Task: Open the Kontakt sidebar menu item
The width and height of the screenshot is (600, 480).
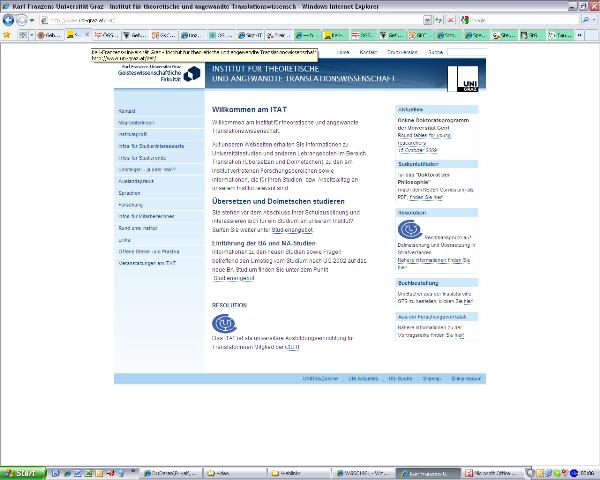Action: click(127, 111)
